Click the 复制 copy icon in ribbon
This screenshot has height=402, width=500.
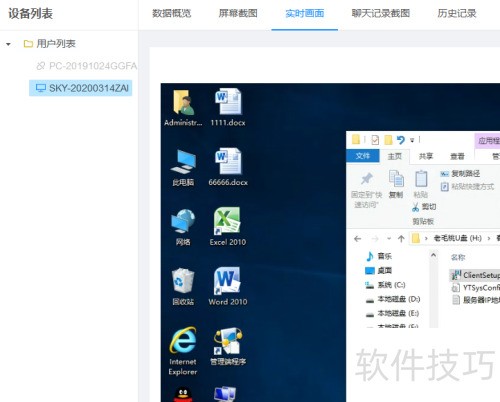click(396, 178)
